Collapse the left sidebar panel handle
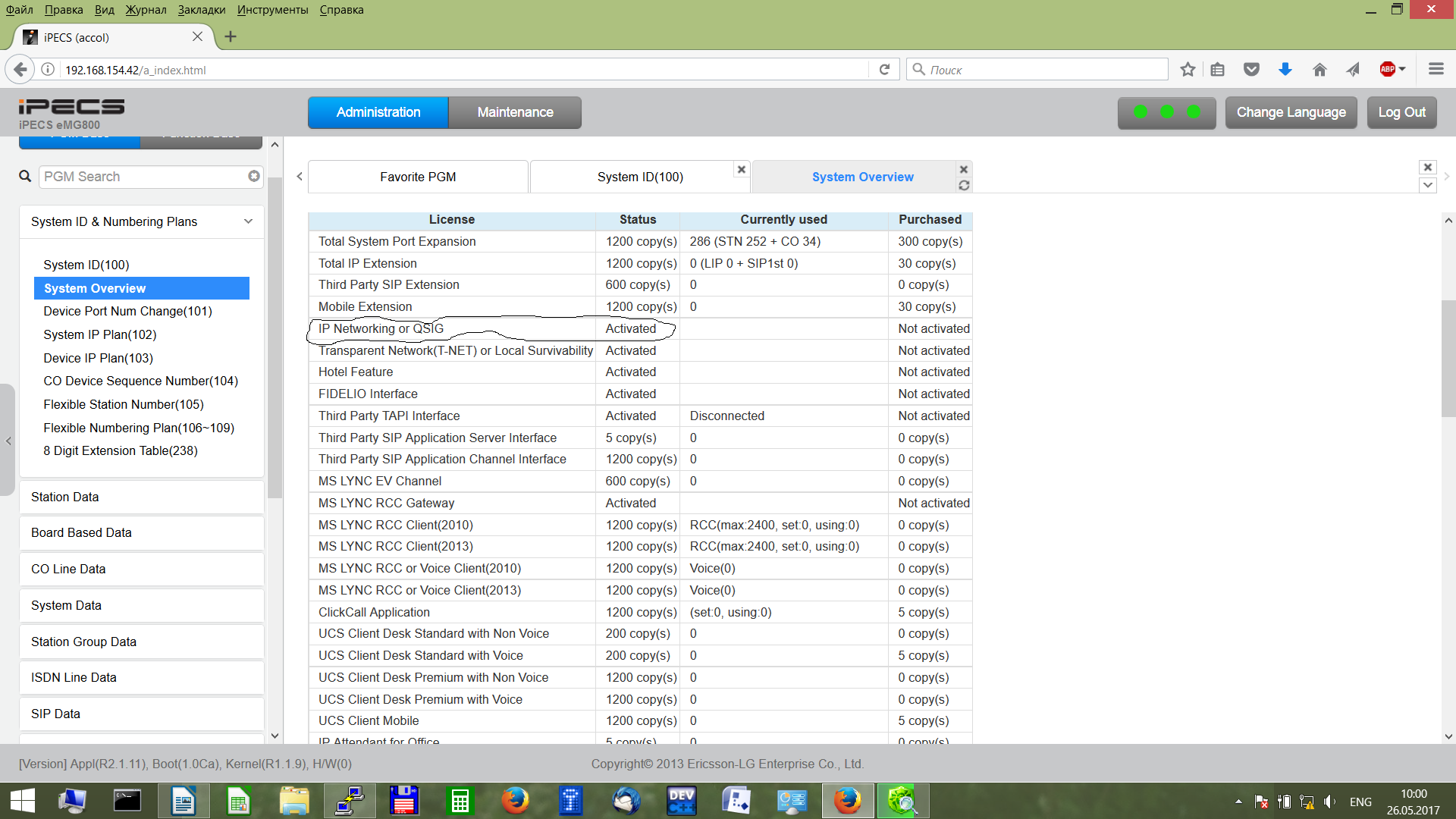The height and width of the screenshot is (819, 1456). click(8, 440)
